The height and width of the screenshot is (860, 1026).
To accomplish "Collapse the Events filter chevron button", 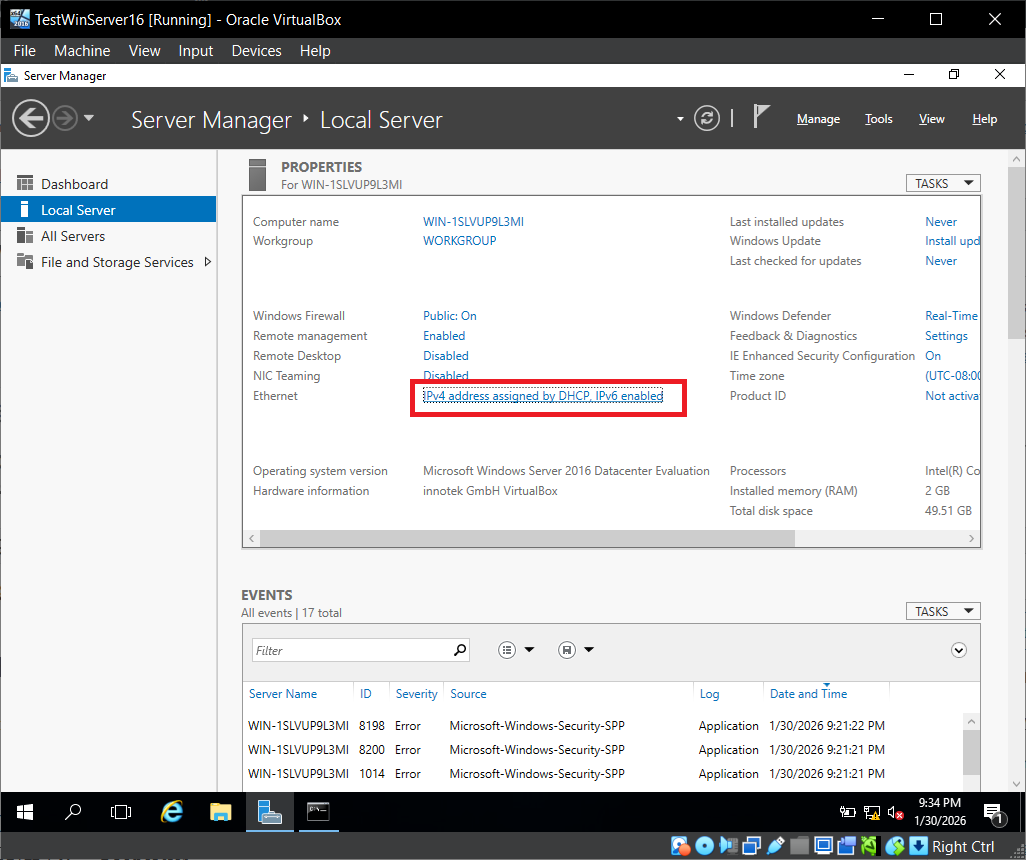I will coord(959,650).
